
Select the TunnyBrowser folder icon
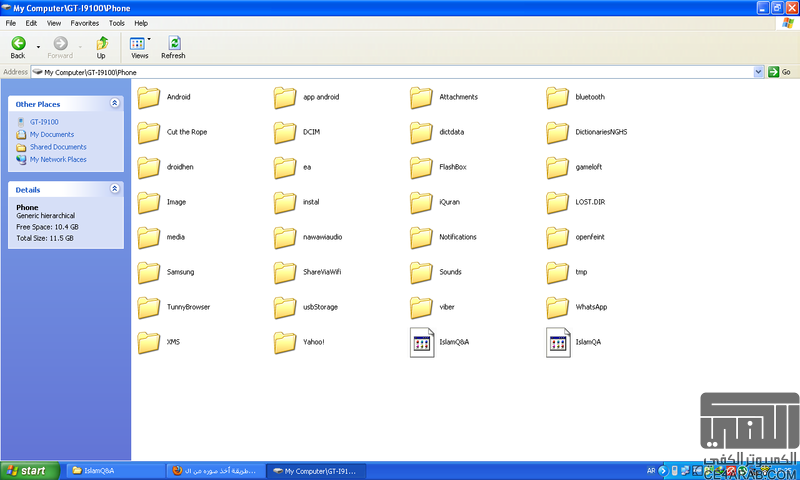click(149, 308)
